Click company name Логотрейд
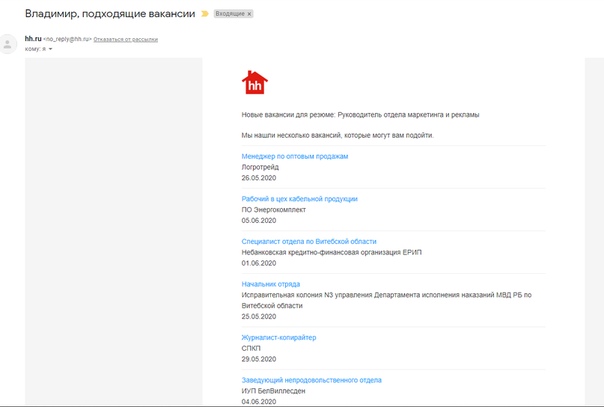The image size is (604, 407). (260, 167)
